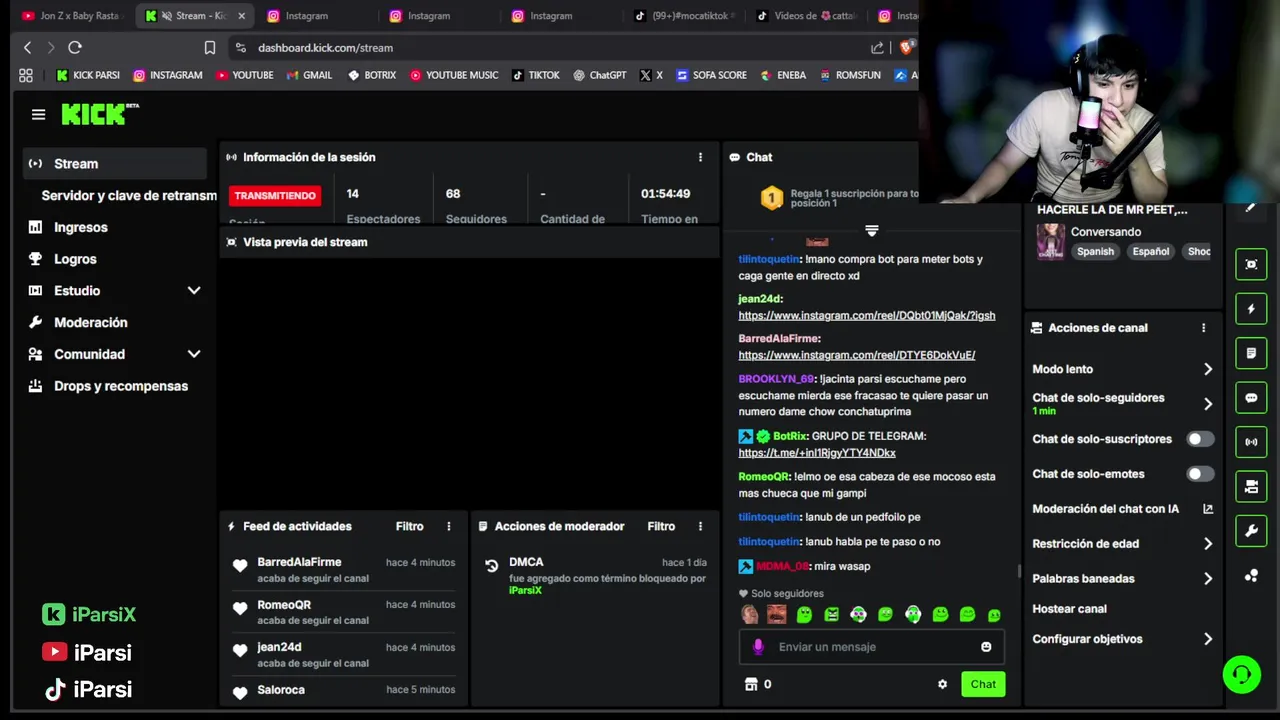The height and width of the screenshot is (720, 1280).
Task: Click the address bar URL dashboard.kick.com/stream
Action: tap(325, 47)
